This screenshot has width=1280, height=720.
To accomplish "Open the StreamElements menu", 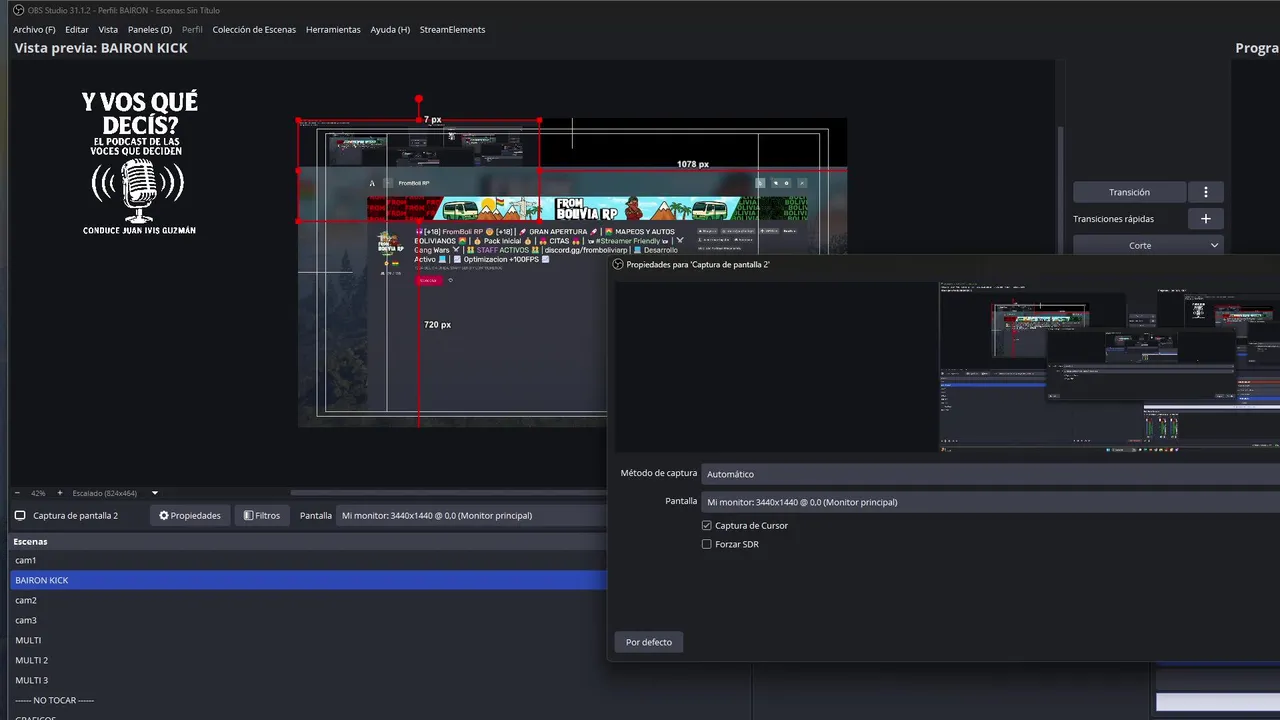I will [452, 30].
